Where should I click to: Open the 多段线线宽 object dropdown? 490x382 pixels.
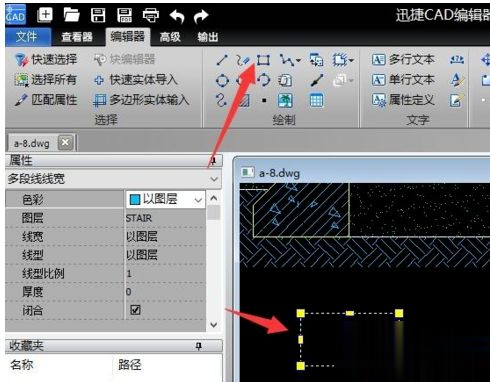pyautogui.click(x=214, y=179)
